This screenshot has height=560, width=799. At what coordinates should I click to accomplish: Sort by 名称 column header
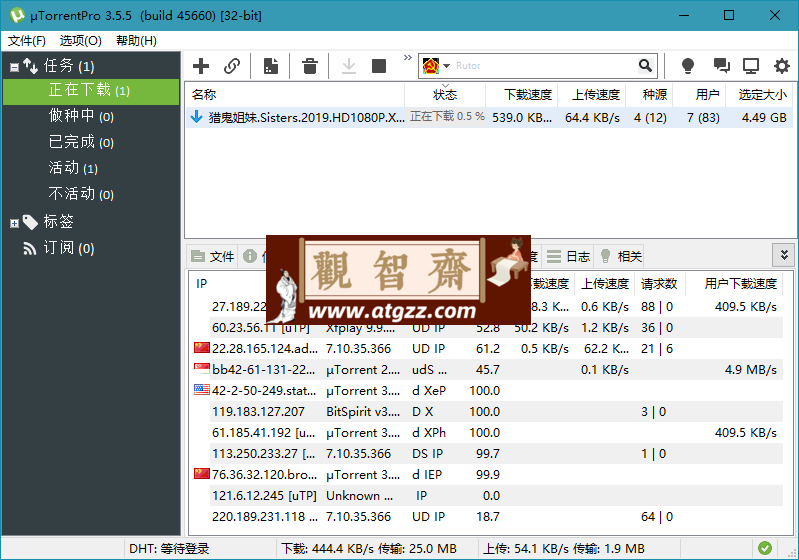click(295, 95)
